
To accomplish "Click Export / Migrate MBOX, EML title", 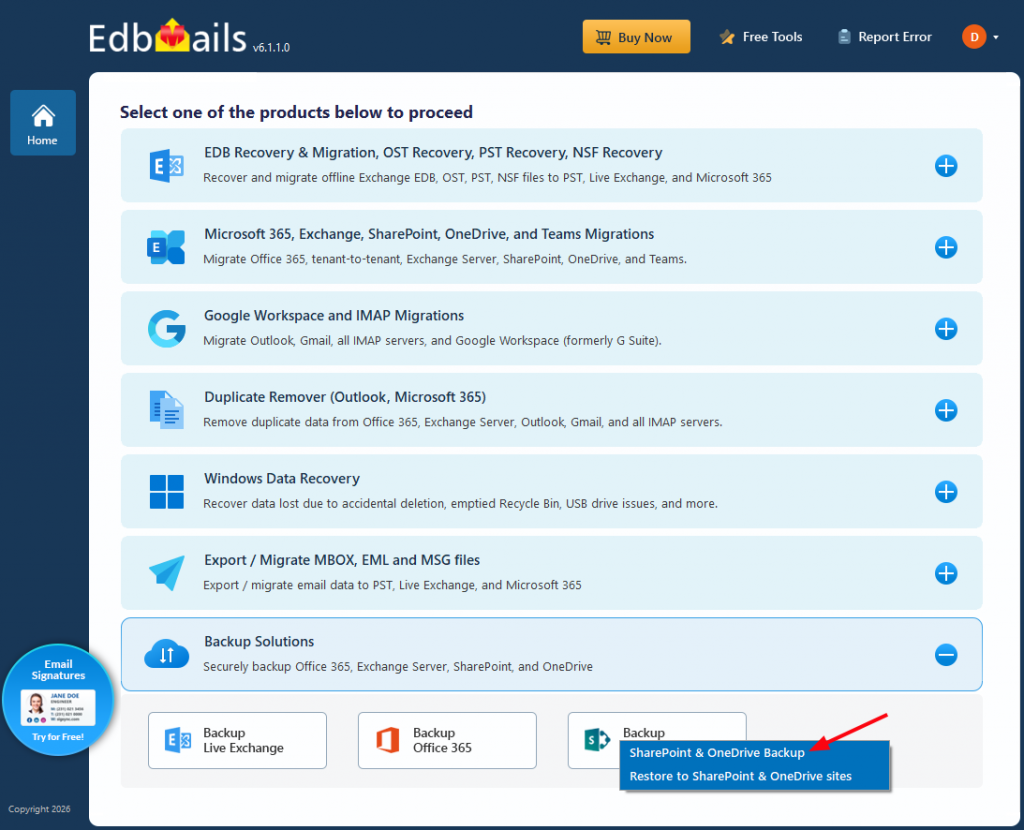I will pyautogui.click(x=342, y=560).
